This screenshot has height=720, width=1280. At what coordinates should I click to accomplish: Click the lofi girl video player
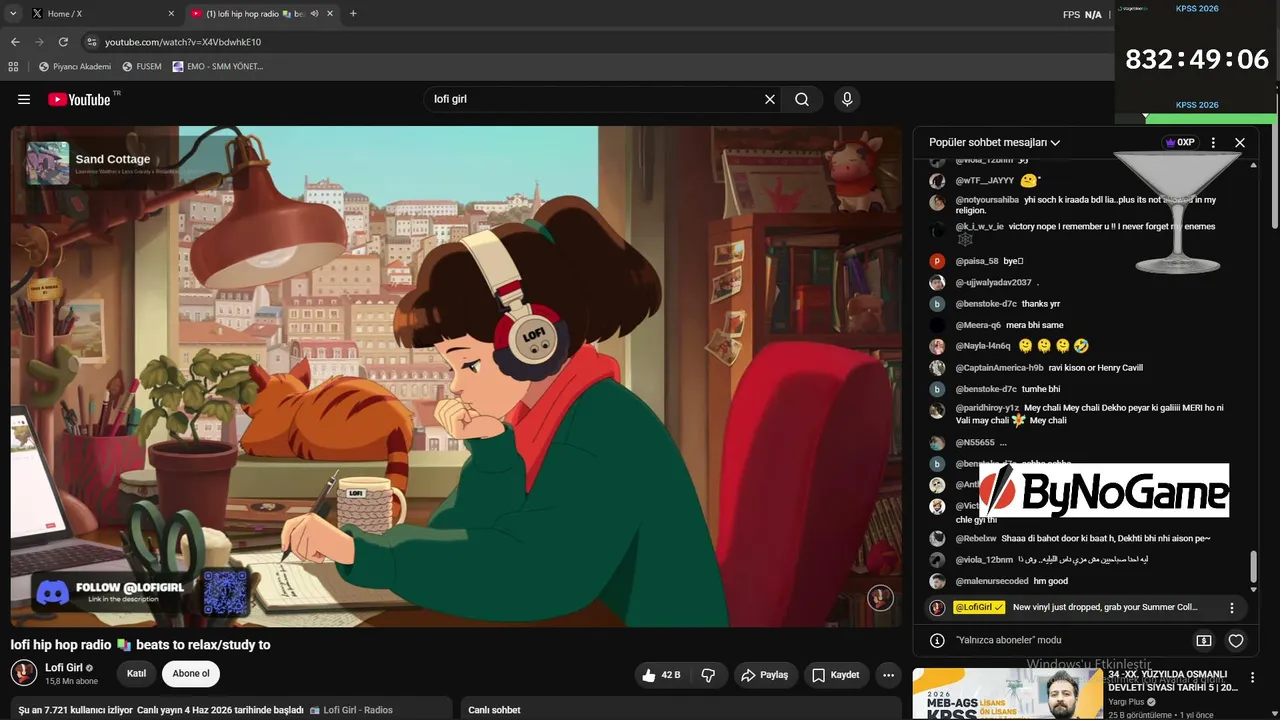(456, 376)
